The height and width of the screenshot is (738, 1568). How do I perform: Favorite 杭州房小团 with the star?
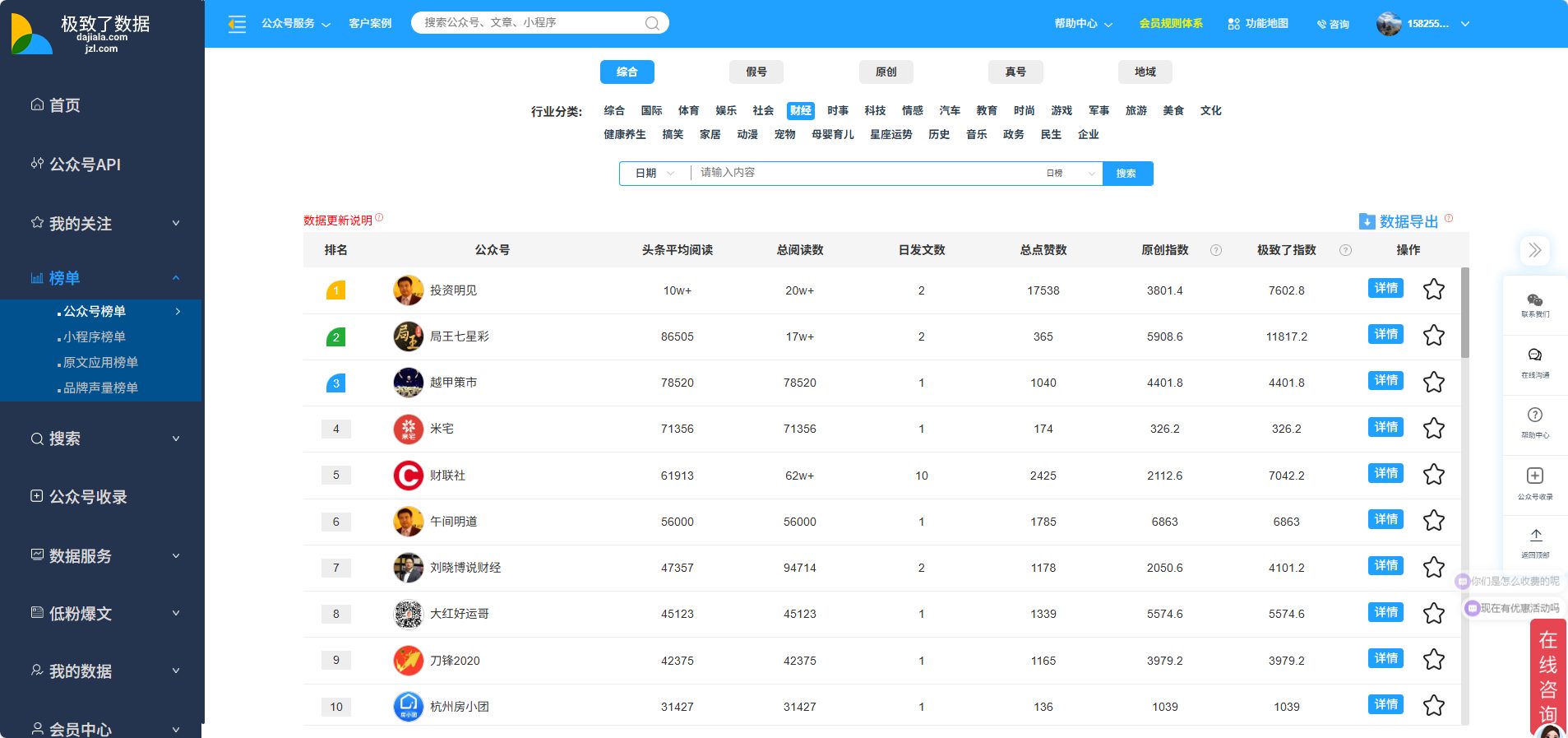(1433, 705)
